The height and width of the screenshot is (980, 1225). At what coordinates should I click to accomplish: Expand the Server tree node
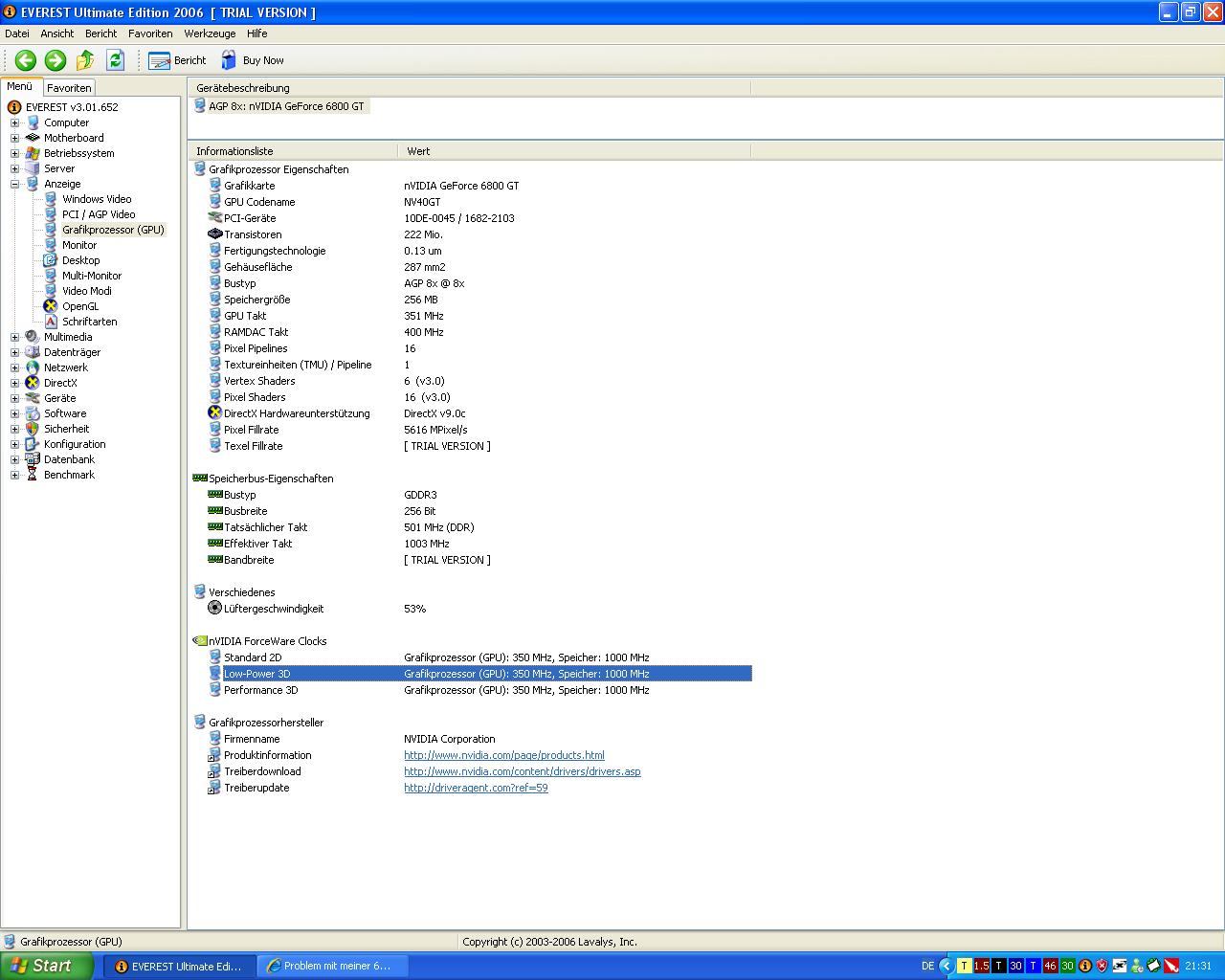tap(14, 168)
